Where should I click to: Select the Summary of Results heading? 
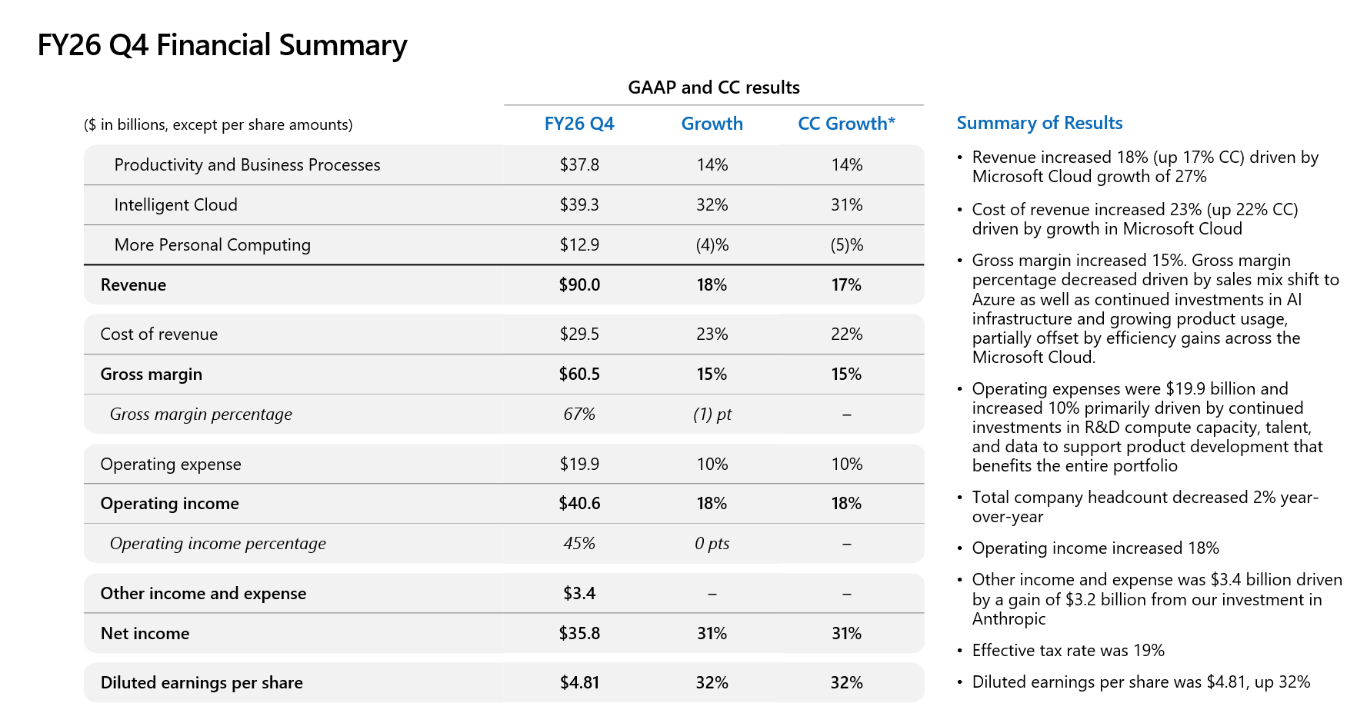1039,123
